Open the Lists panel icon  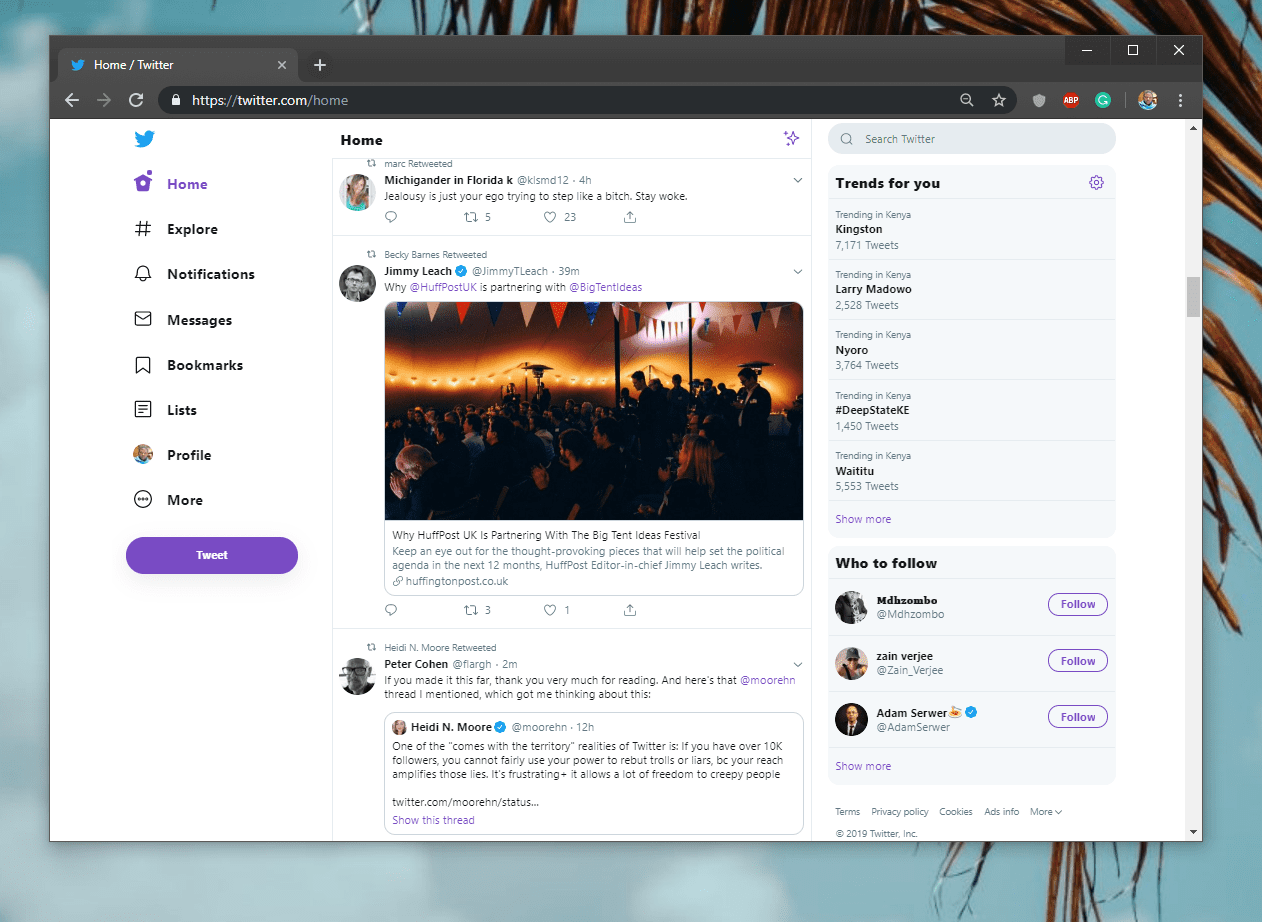[x=143, y=409]
